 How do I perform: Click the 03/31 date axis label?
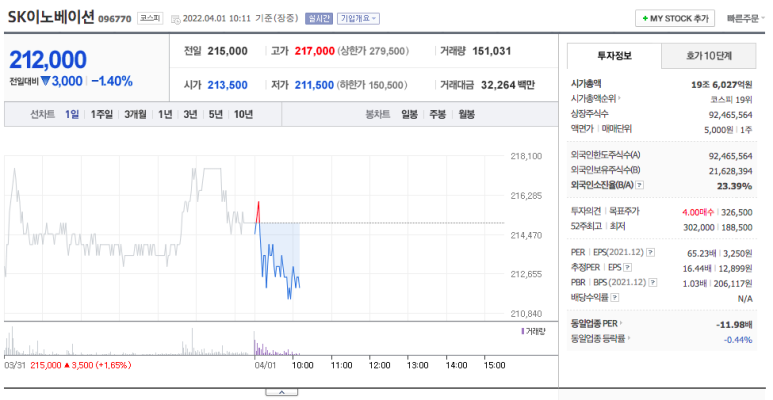pyautogui.click(x=15, y=365)
